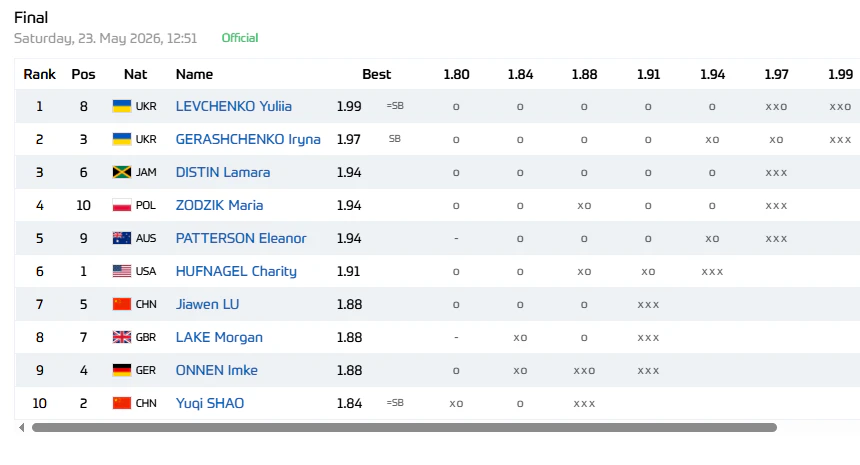Click the Poland flag next to ZODZIK Maria
This screenshot has height=465, width=860.
122,205
